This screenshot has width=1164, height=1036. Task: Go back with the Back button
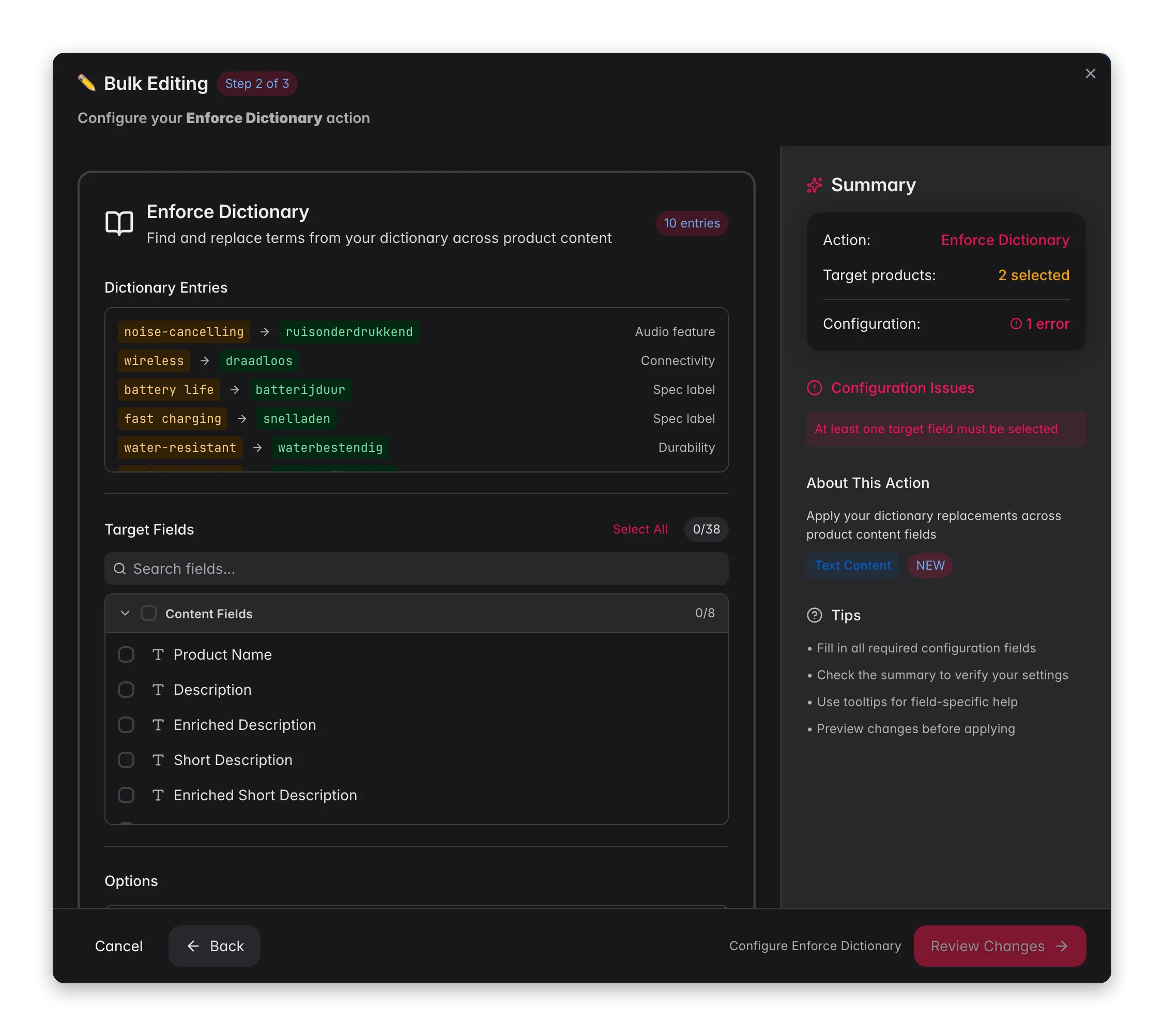(x=215, y=946)
